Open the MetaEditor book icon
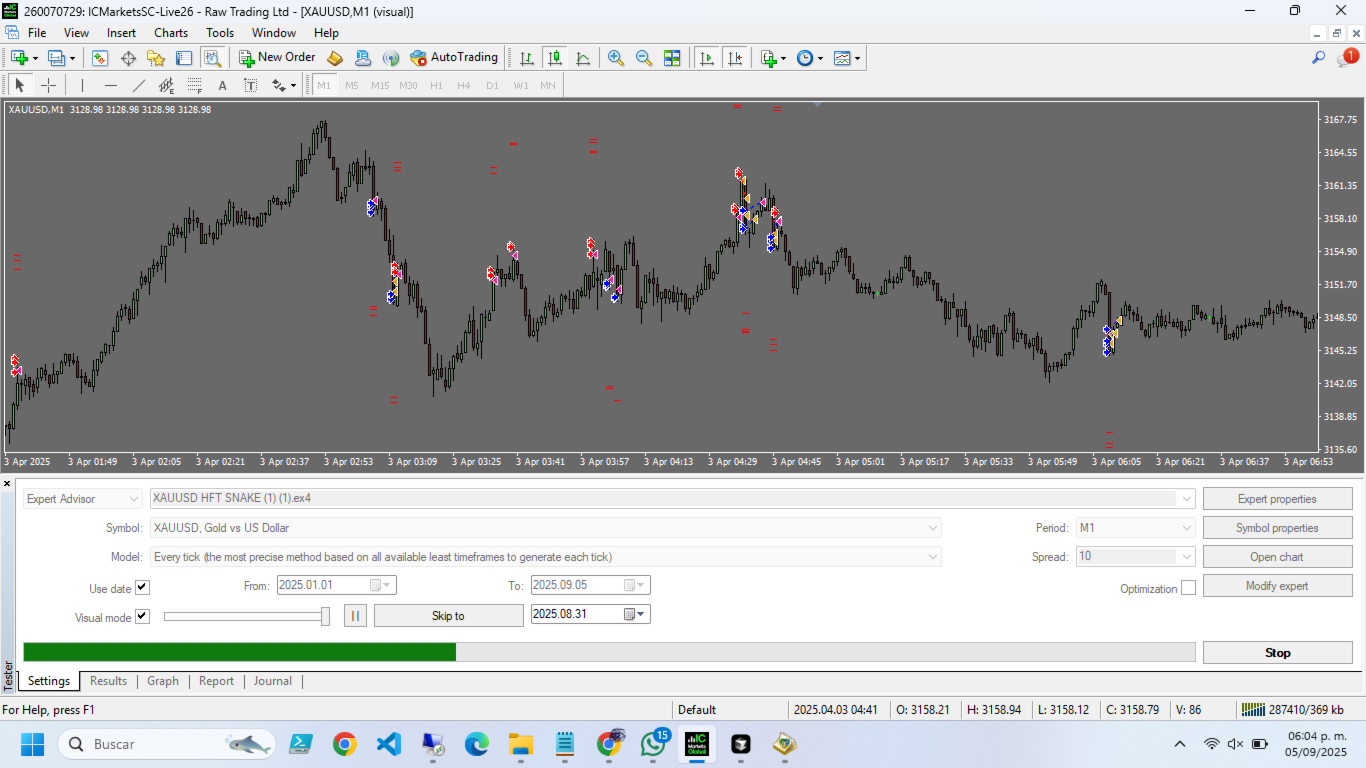Viewport: 1366px width, 768px height. tap(335, 58)
